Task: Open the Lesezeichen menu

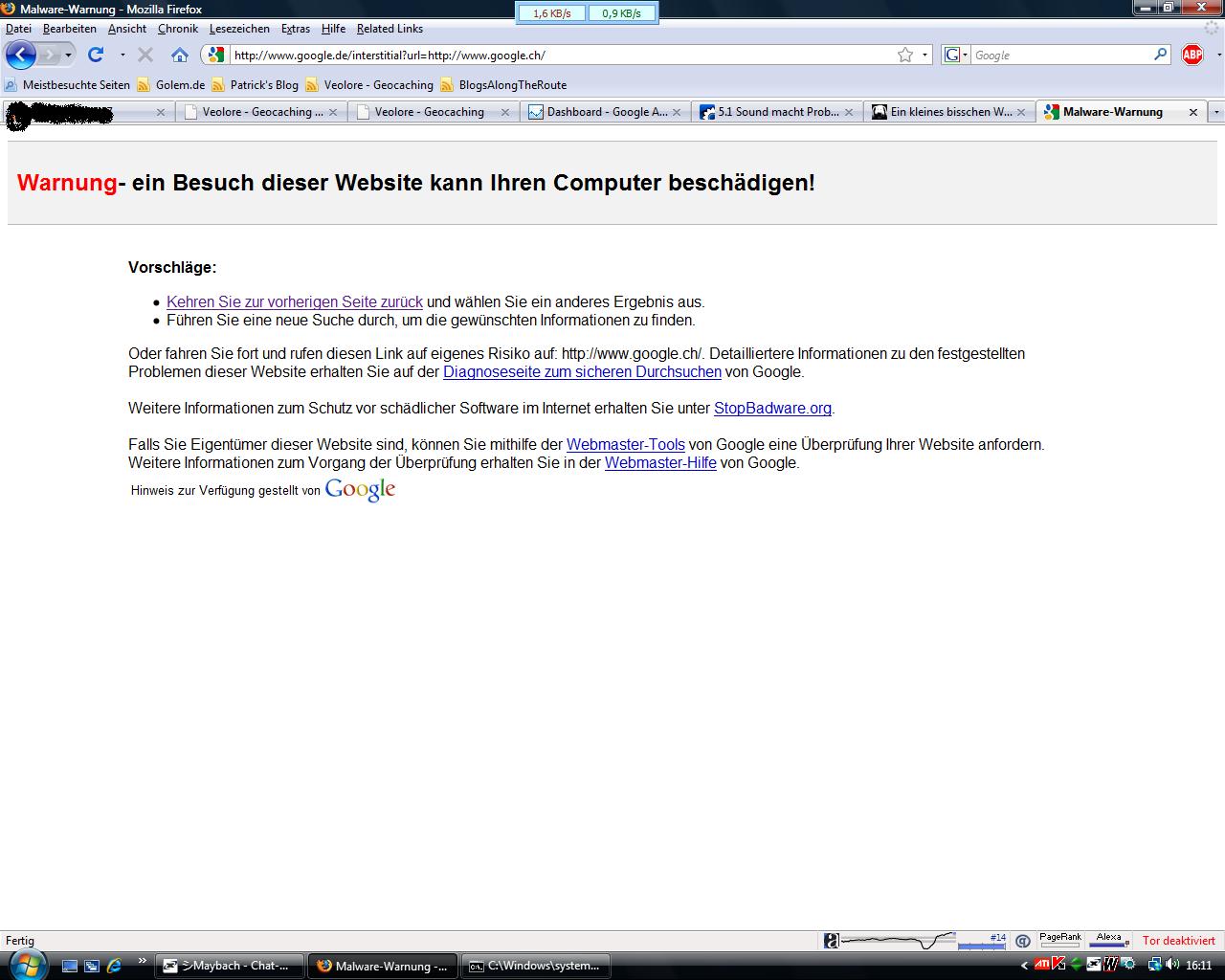Action: [239, 29]
